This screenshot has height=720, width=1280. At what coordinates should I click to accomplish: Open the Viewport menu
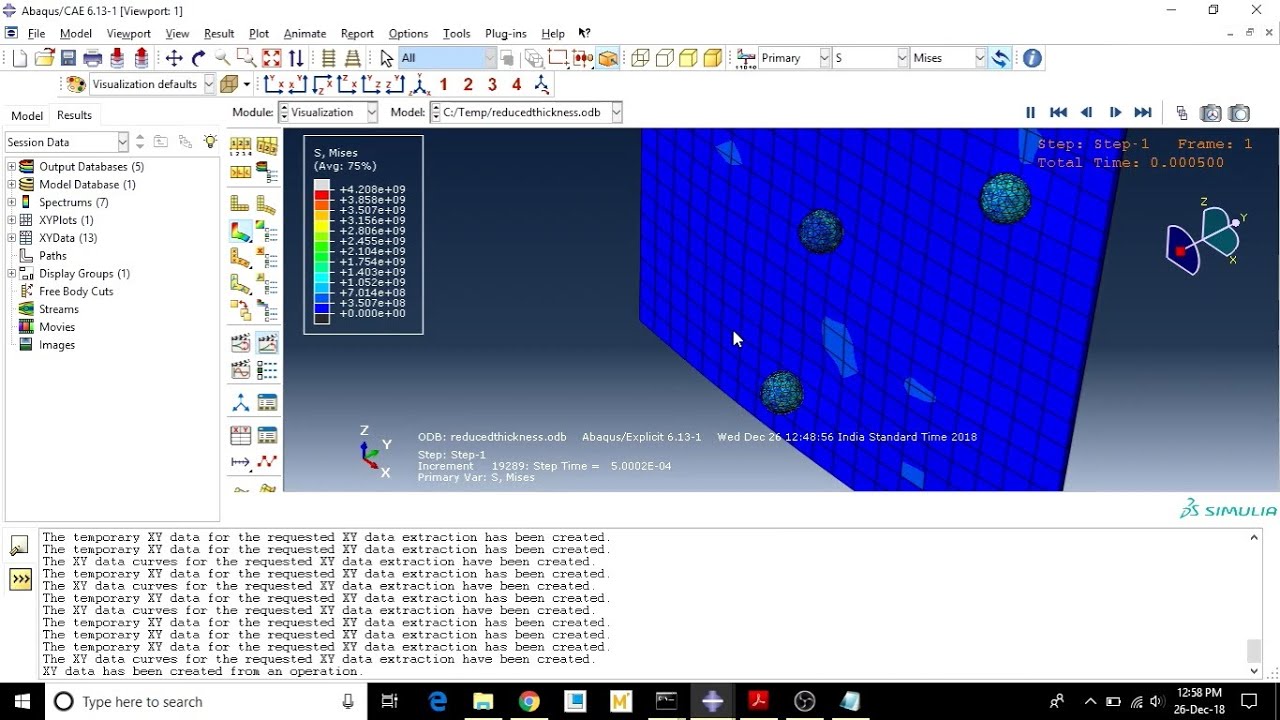(x=129, y=33)
